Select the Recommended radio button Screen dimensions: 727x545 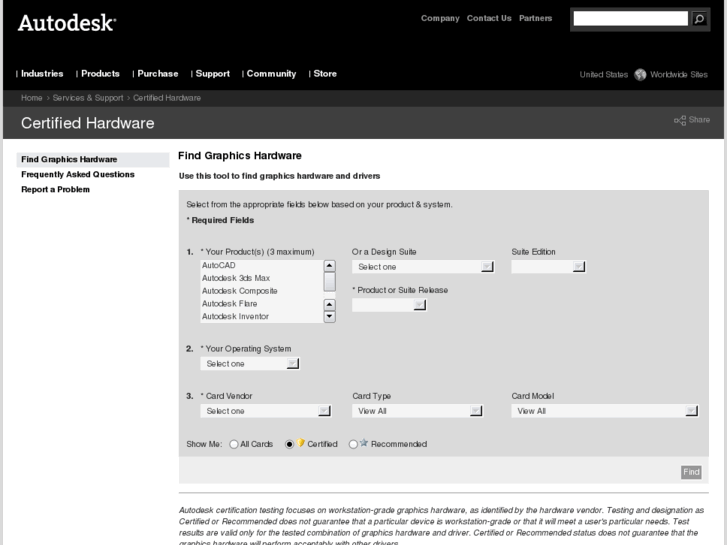pos(353,444)
